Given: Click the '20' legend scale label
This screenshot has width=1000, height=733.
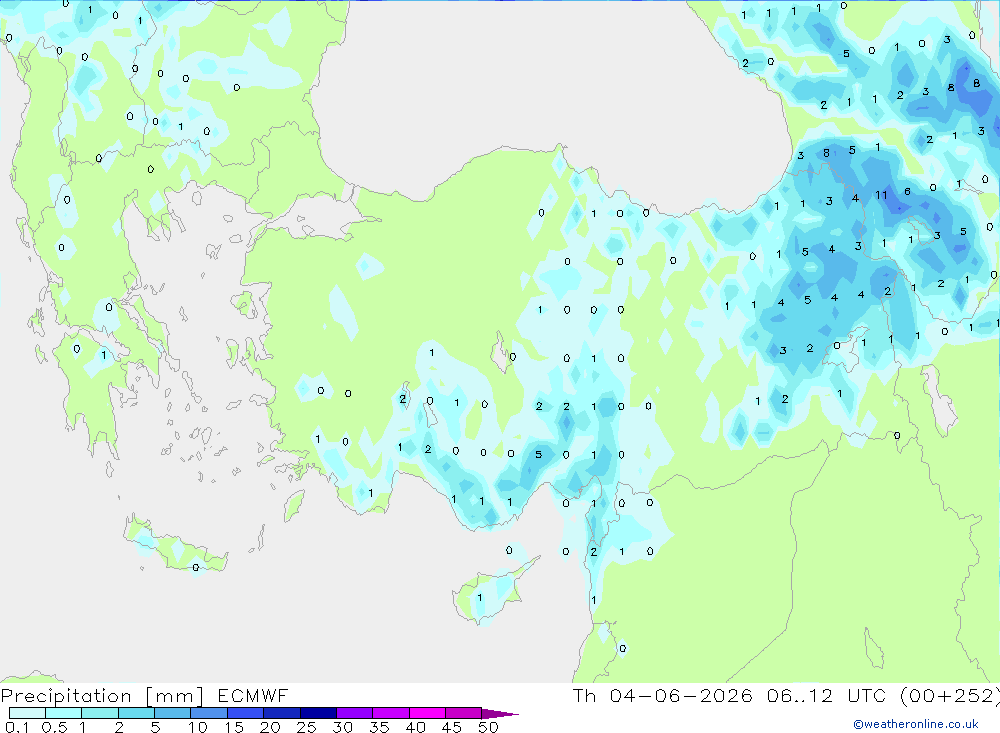Looking at the screenshot, I should [270, 727].
